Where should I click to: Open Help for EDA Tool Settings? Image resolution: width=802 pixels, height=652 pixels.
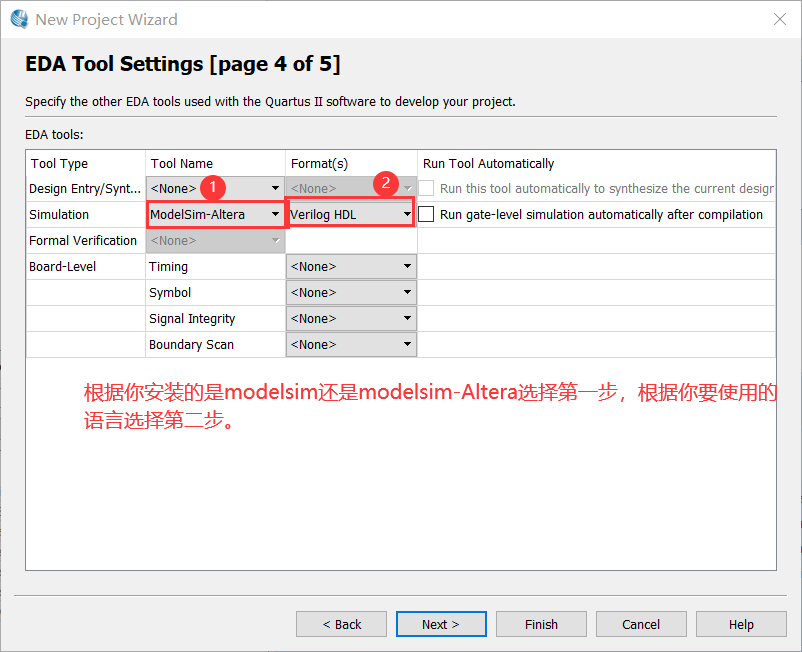click(741, 624)
